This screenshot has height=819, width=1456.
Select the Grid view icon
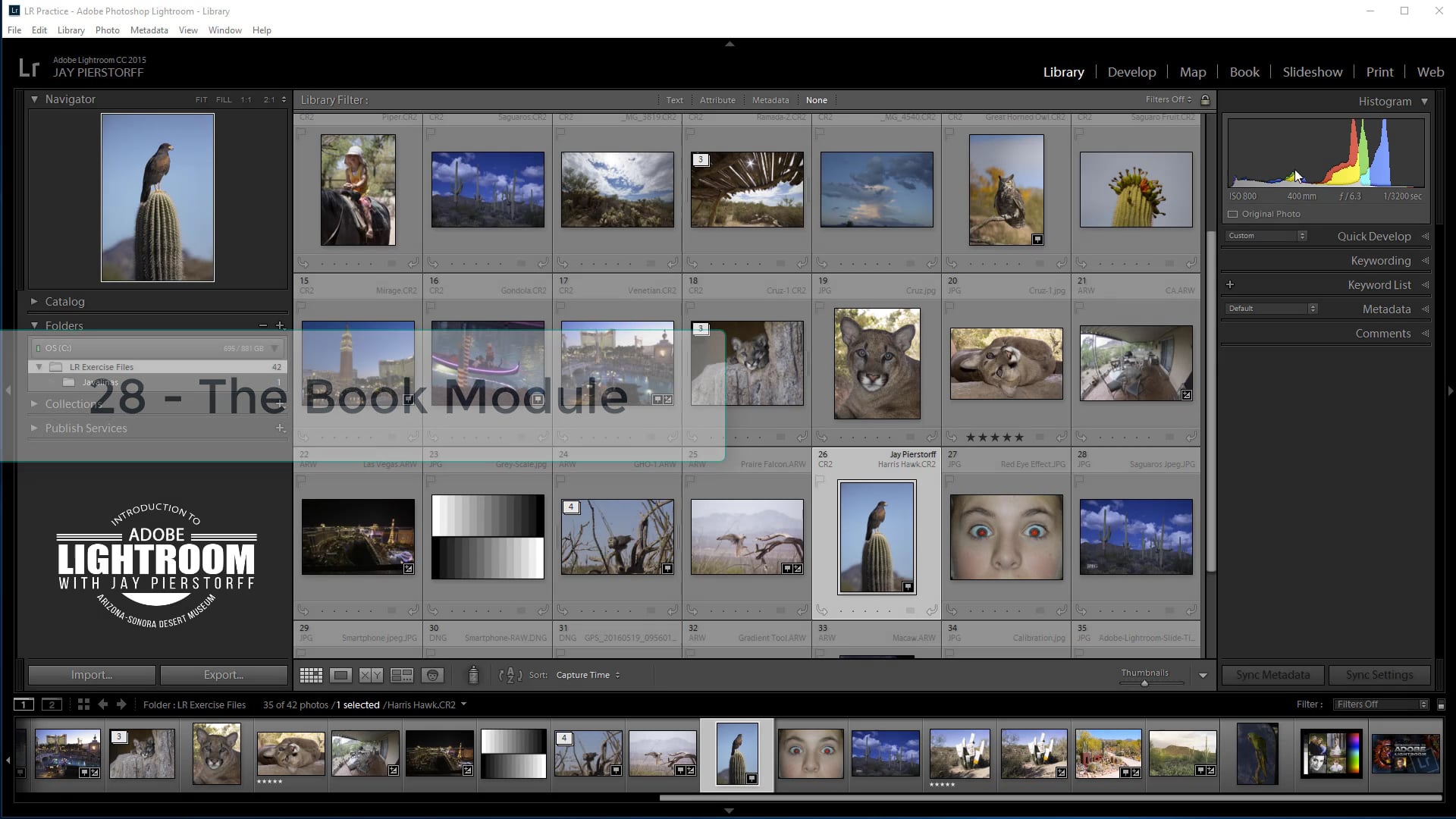pos(311,675)
